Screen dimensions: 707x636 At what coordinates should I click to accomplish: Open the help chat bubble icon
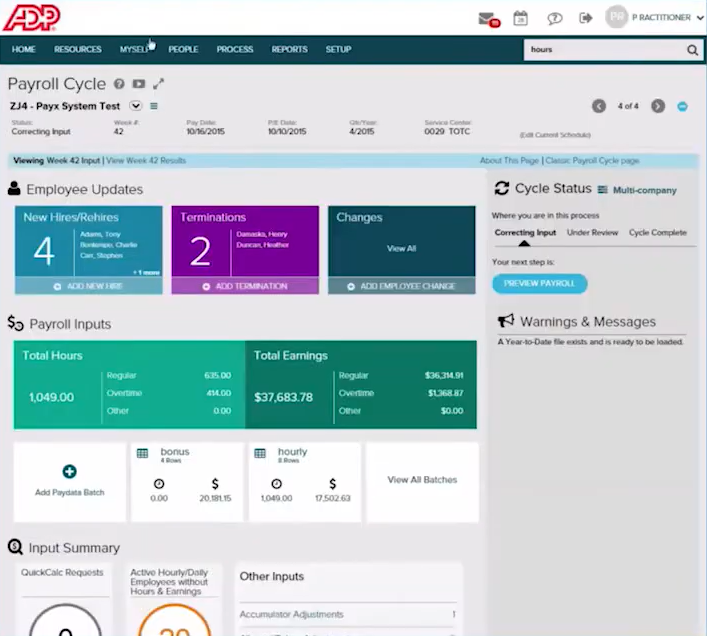point(555,18)
